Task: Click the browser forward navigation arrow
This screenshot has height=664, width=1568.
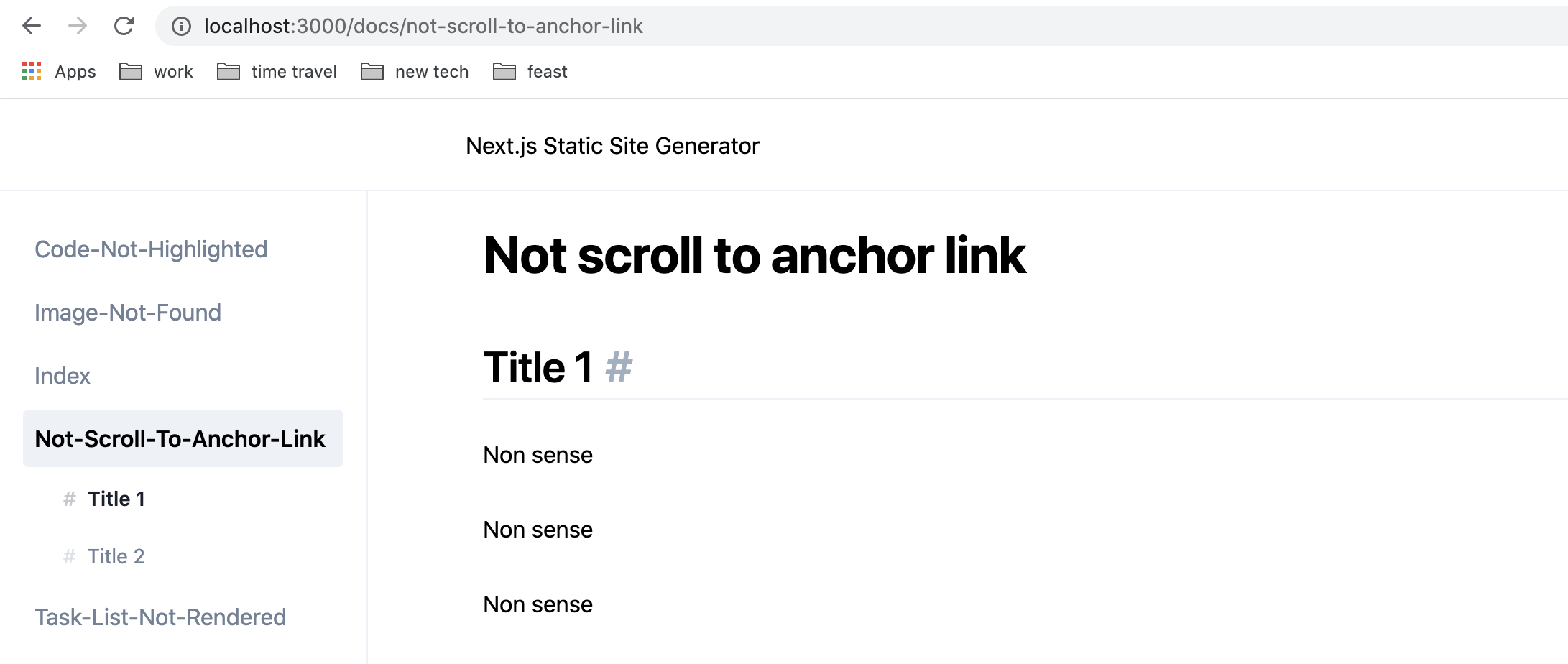Action: [78, 26]
